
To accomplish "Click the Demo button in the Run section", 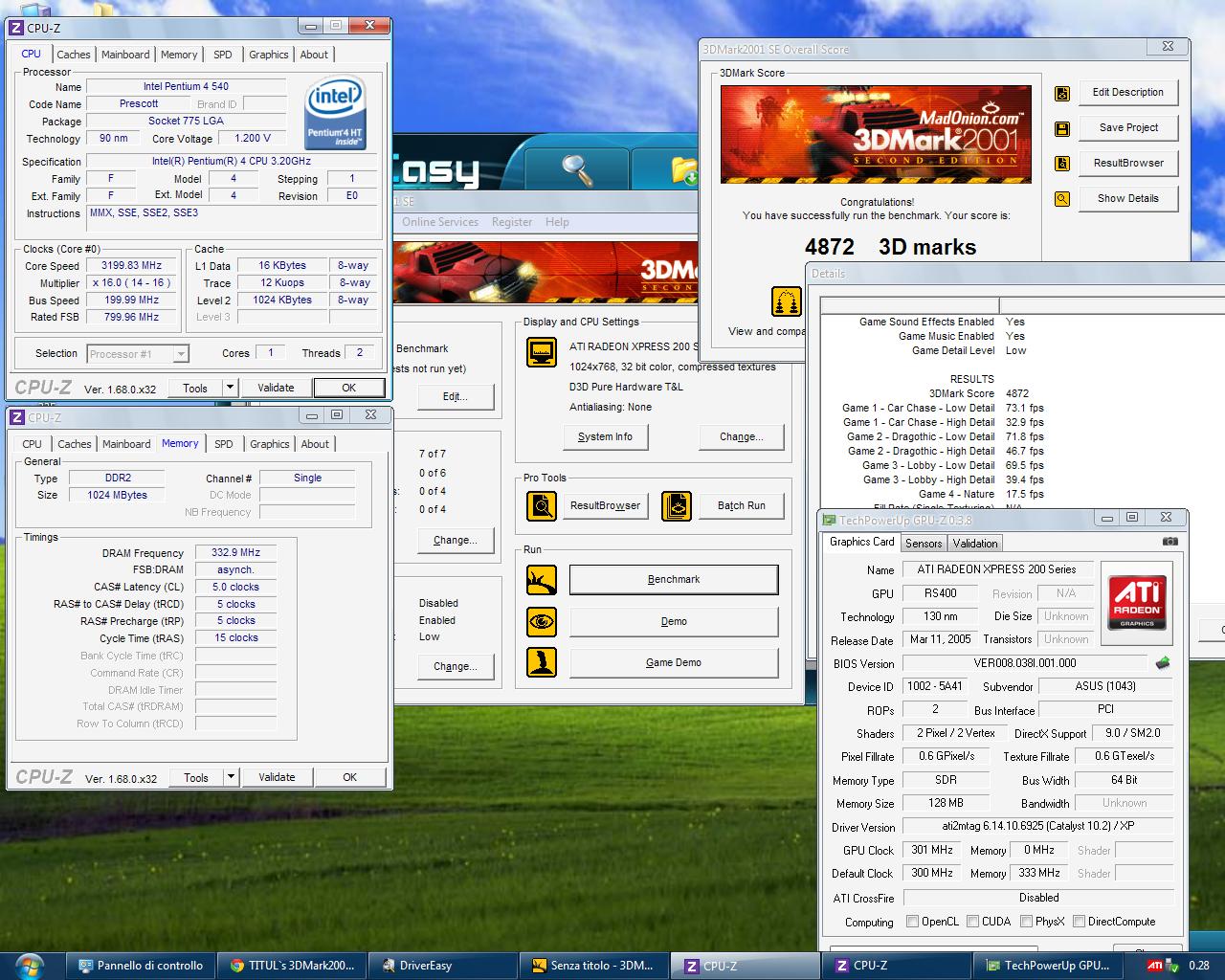I will 674,622.
